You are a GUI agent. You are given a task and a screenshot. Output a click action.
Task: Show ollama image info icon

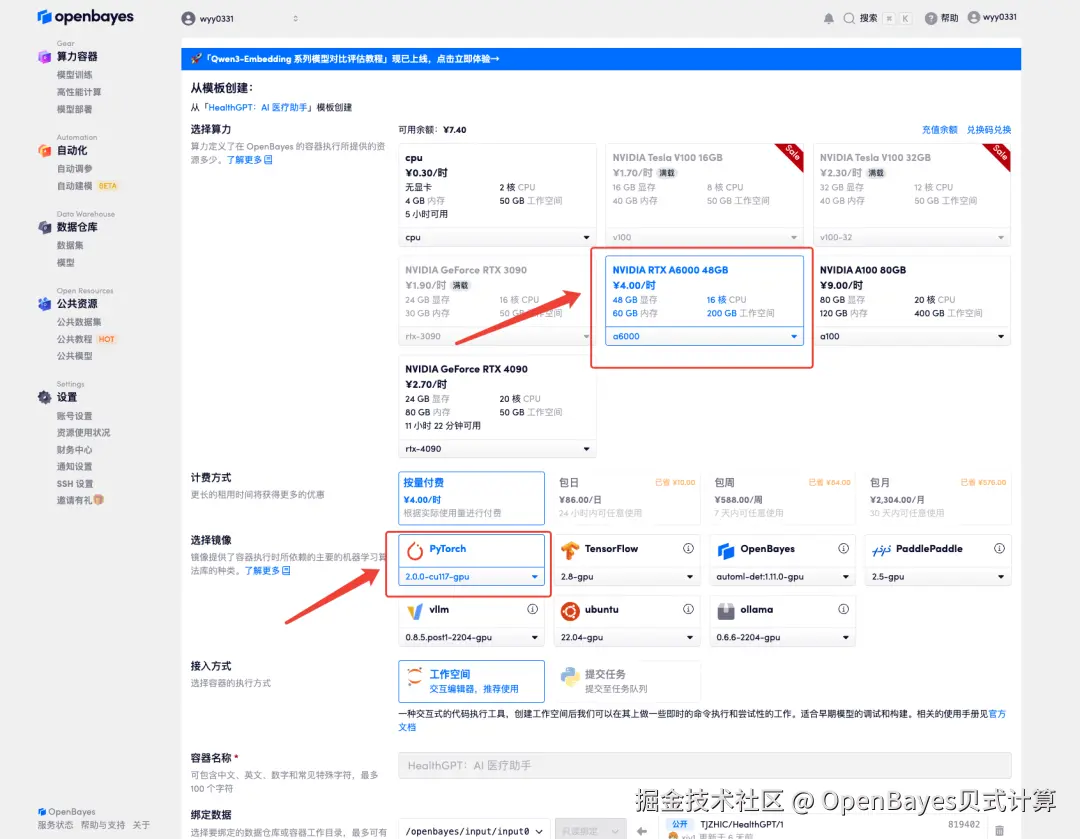843,609
